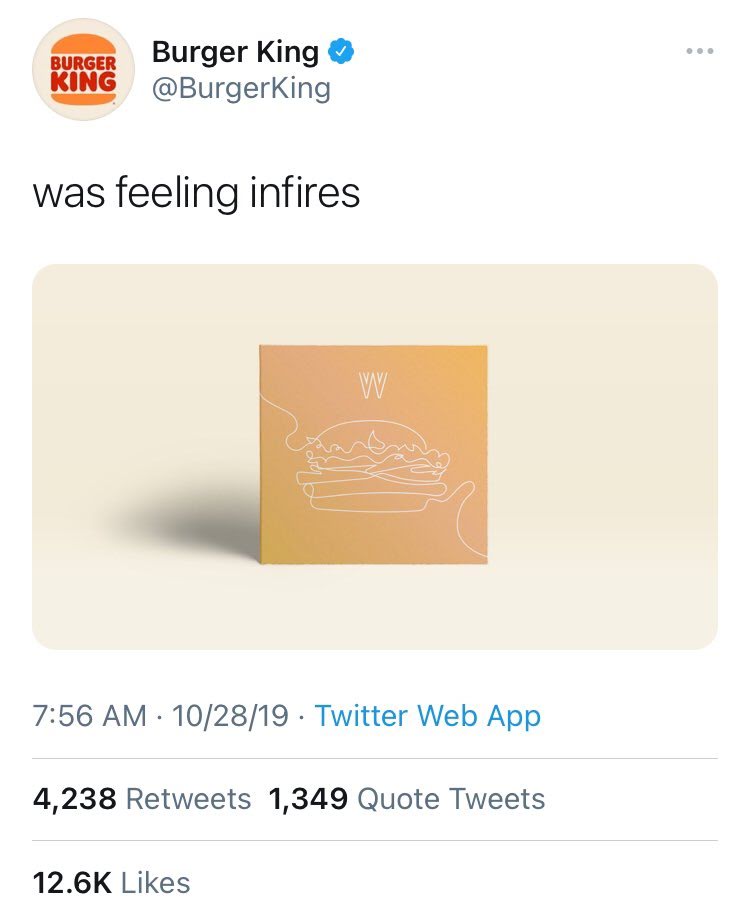Open the @BurgerKing handle link
750x908 pixels.
click(x=241, y=88)
